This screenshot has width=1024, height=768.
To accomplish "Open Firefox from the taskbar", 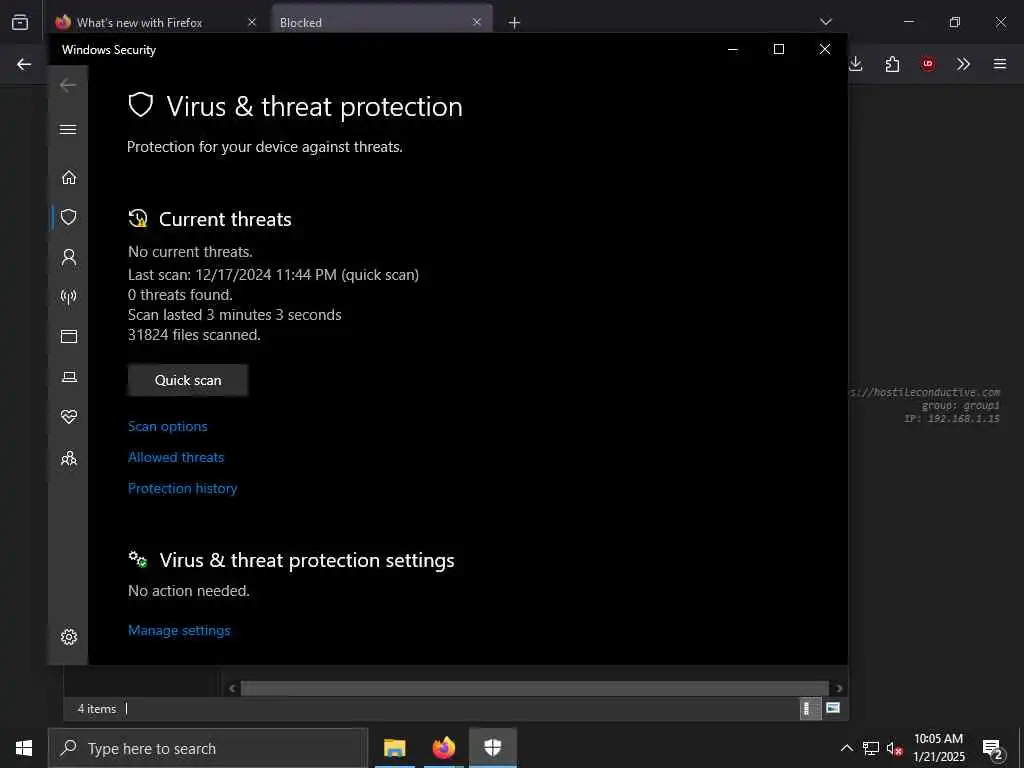I will point(443,748).
